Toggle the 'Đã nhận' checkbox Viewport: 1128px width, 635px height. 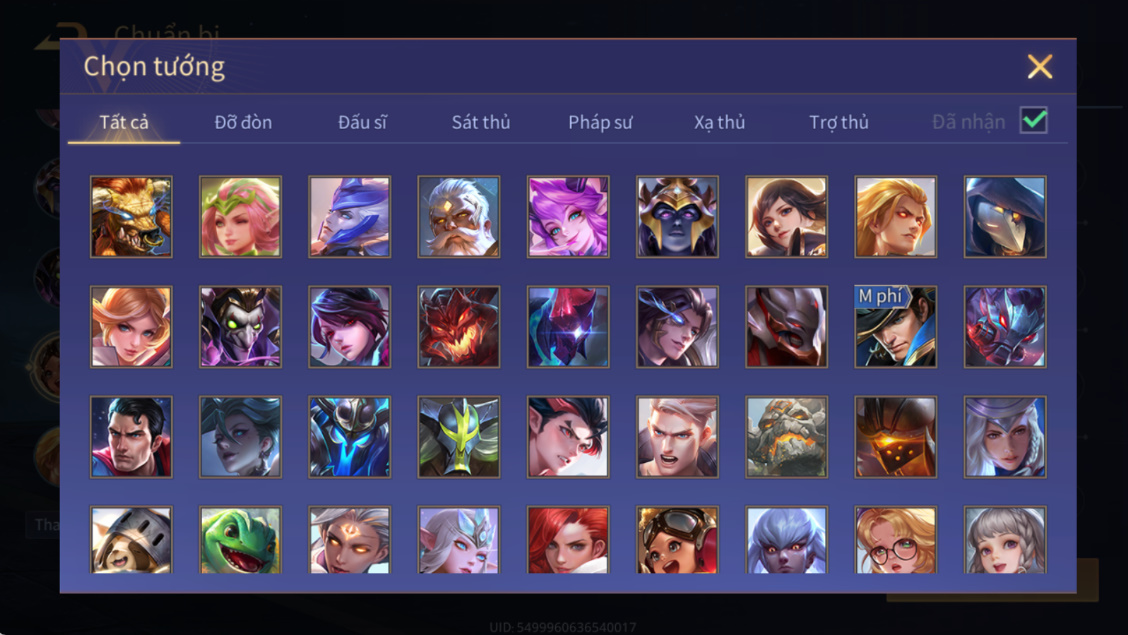(x=1034, y=120)
